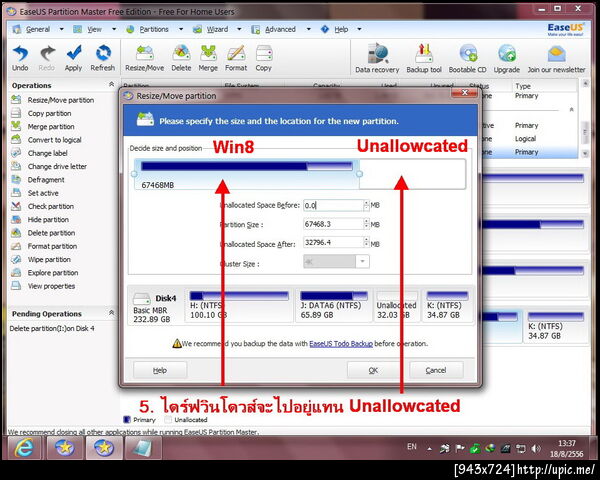Open the EaseUS Todo Backup link

coord(341,343)
